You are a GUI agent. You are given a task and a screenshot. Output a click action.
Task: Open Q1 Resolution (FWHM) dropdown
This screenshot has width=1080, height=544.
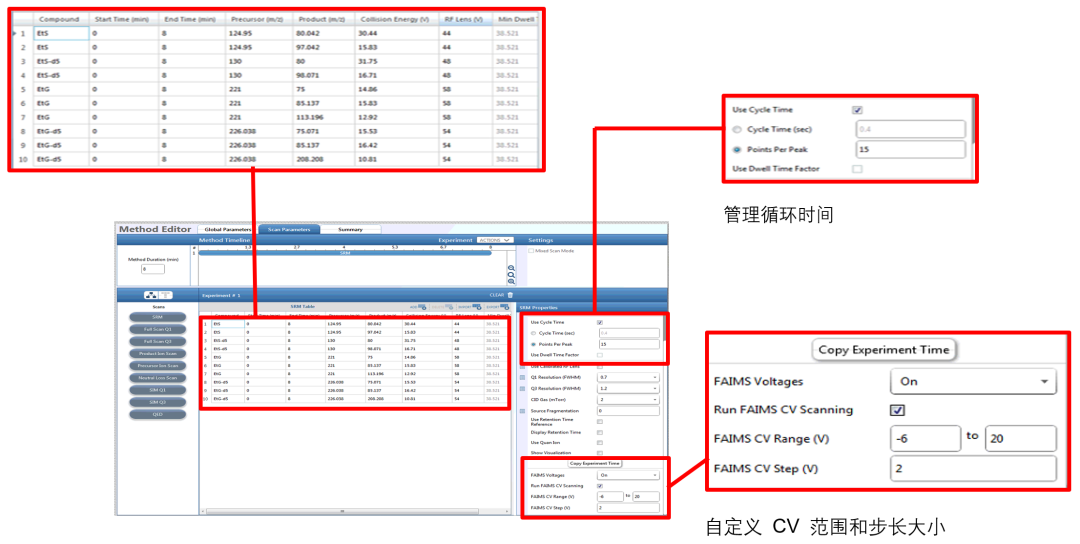coord(628,377)
